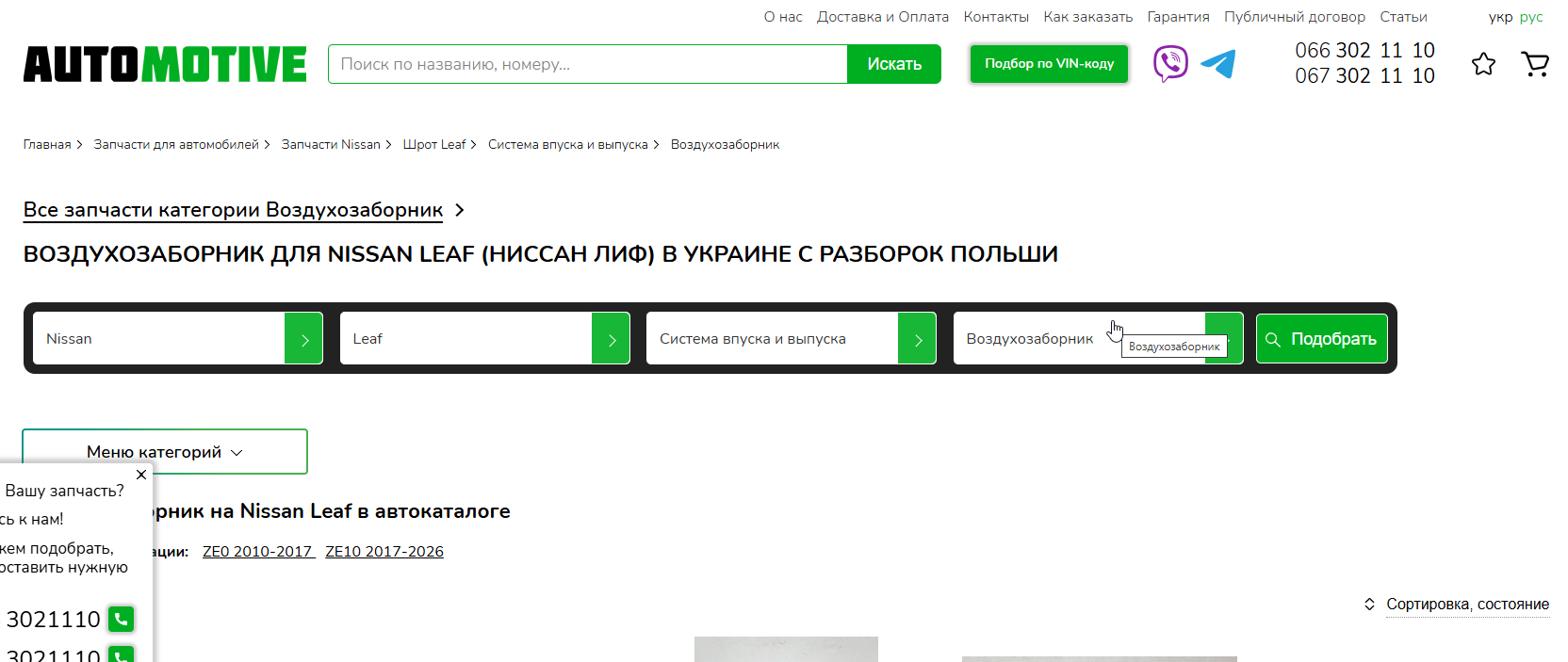
Task: Open Viber chat icon
Action: [x=1170, y=64]
